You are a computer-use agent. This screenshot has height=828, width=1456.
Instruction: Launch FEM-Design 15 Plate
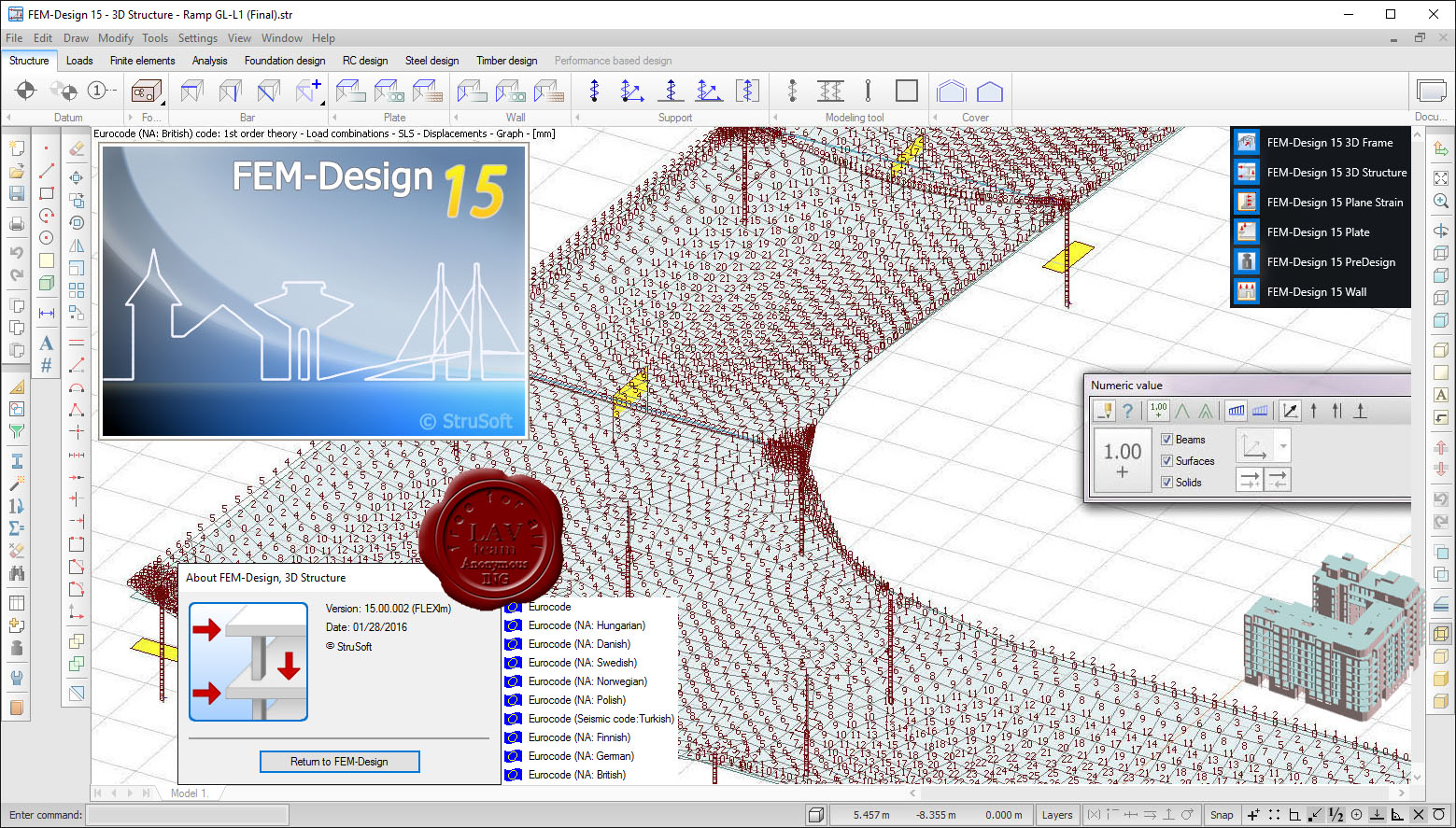1320,232
